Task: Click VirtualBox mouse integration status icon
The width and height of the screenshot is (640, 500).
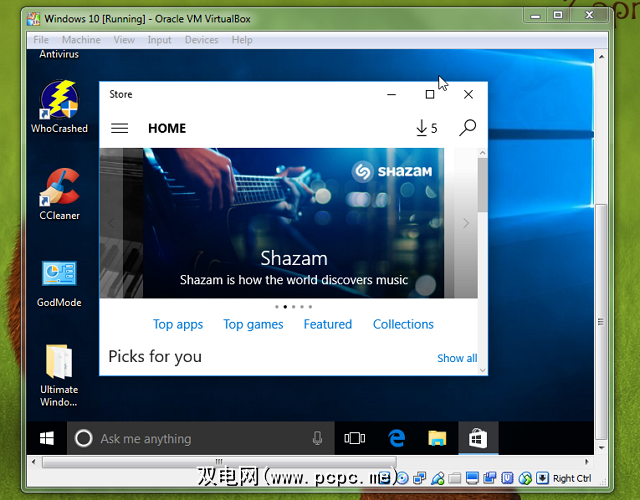Action: click(x=525, y=478)
